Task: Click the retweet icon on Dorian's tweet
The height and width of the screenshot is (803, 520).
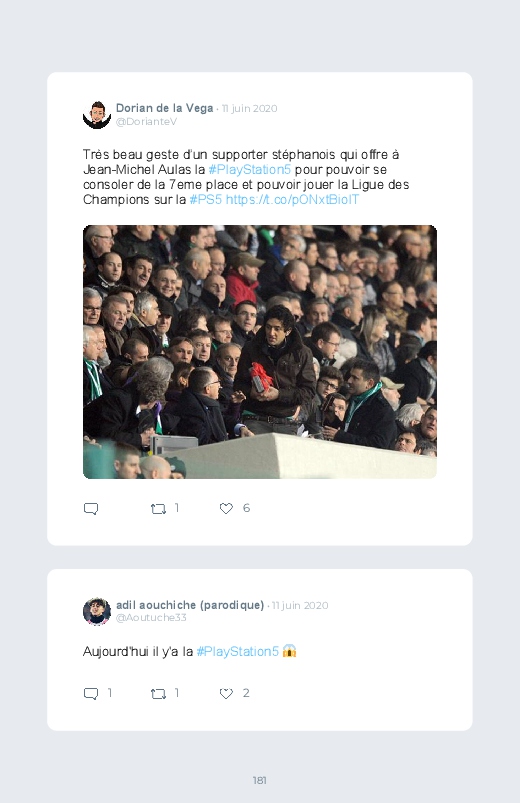Action: point(158,509)
